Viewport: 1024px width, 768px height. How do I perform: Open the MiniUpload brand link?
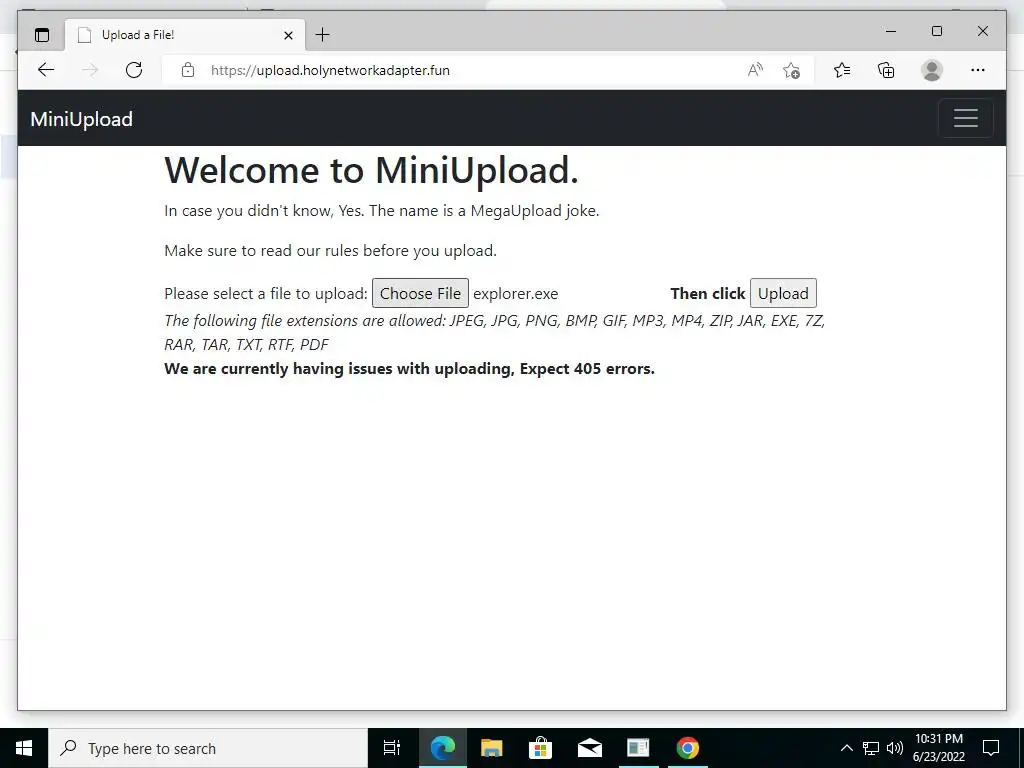click(82, 119)
